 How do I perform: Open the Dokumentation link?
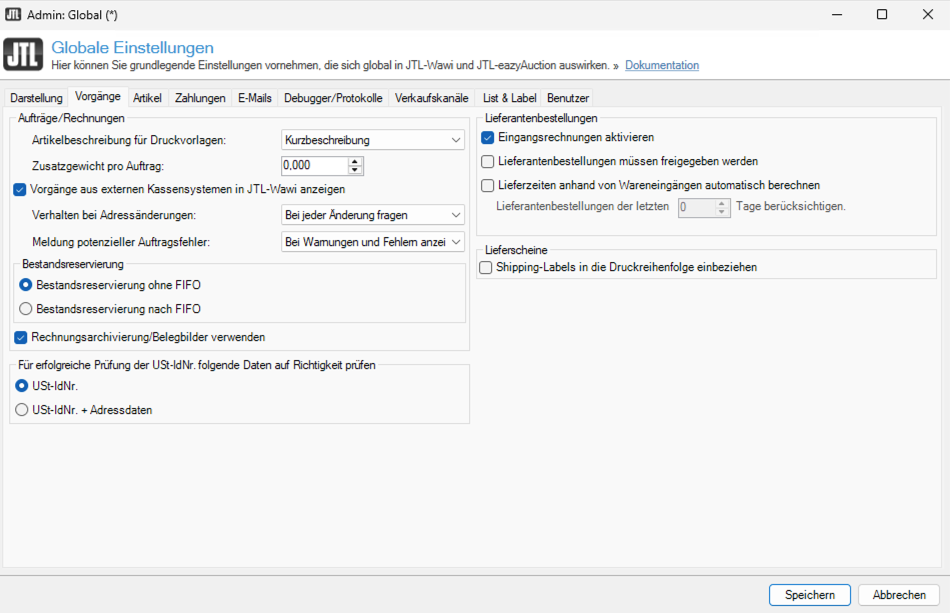(662, 65)
